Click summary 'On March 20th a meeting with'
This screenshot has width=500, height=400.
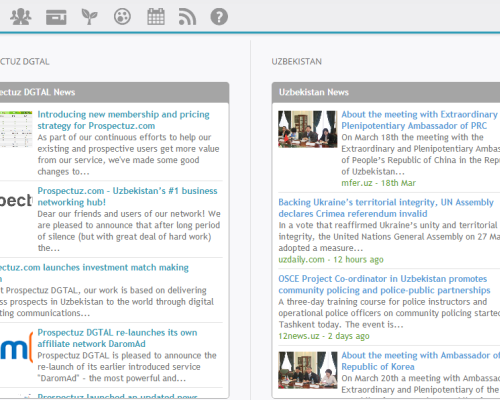421,384
